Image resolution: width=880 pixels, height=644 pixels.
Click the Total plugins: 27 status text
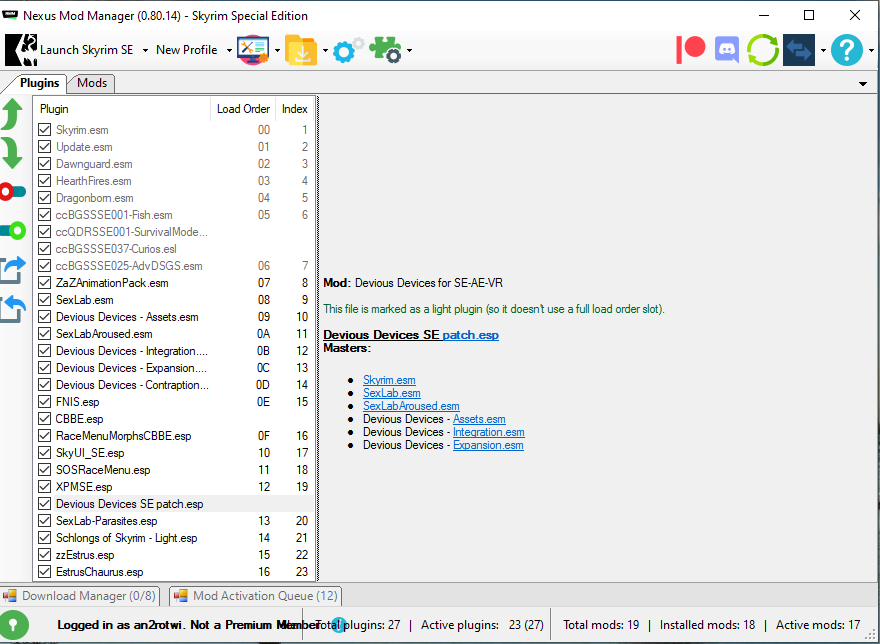358,625
